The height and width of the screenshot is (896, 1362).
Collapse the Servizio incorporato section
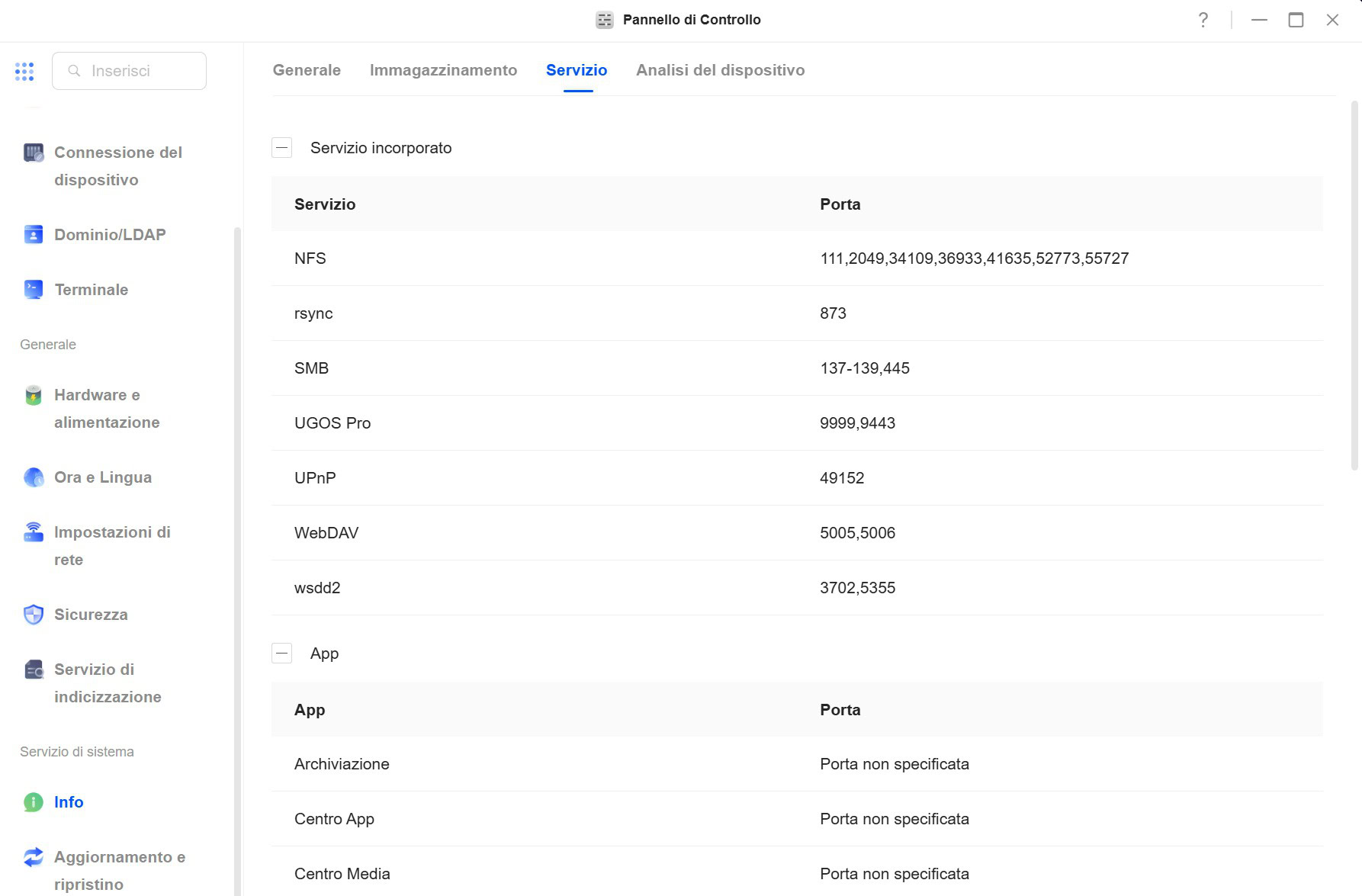(282, 148)
